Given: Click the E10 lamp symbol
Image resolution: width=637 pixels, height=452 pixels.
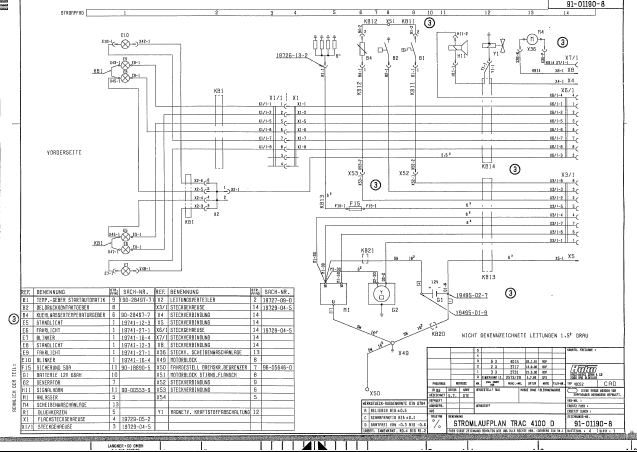Looking at the screenshot, I should (x=125, y=43).
